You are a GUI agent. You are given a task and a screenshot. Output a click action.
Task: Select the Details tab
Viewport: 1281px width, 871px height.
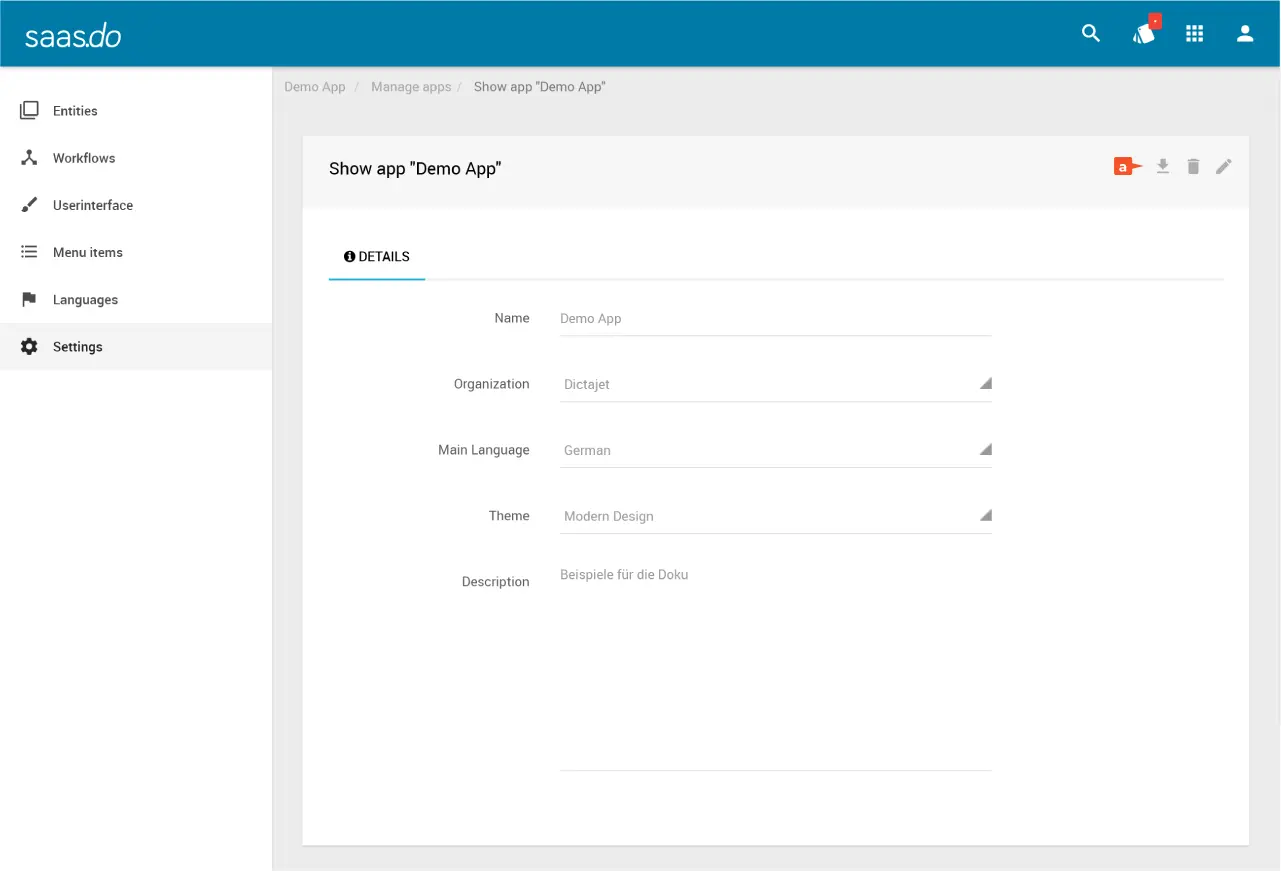coord(377,257)
